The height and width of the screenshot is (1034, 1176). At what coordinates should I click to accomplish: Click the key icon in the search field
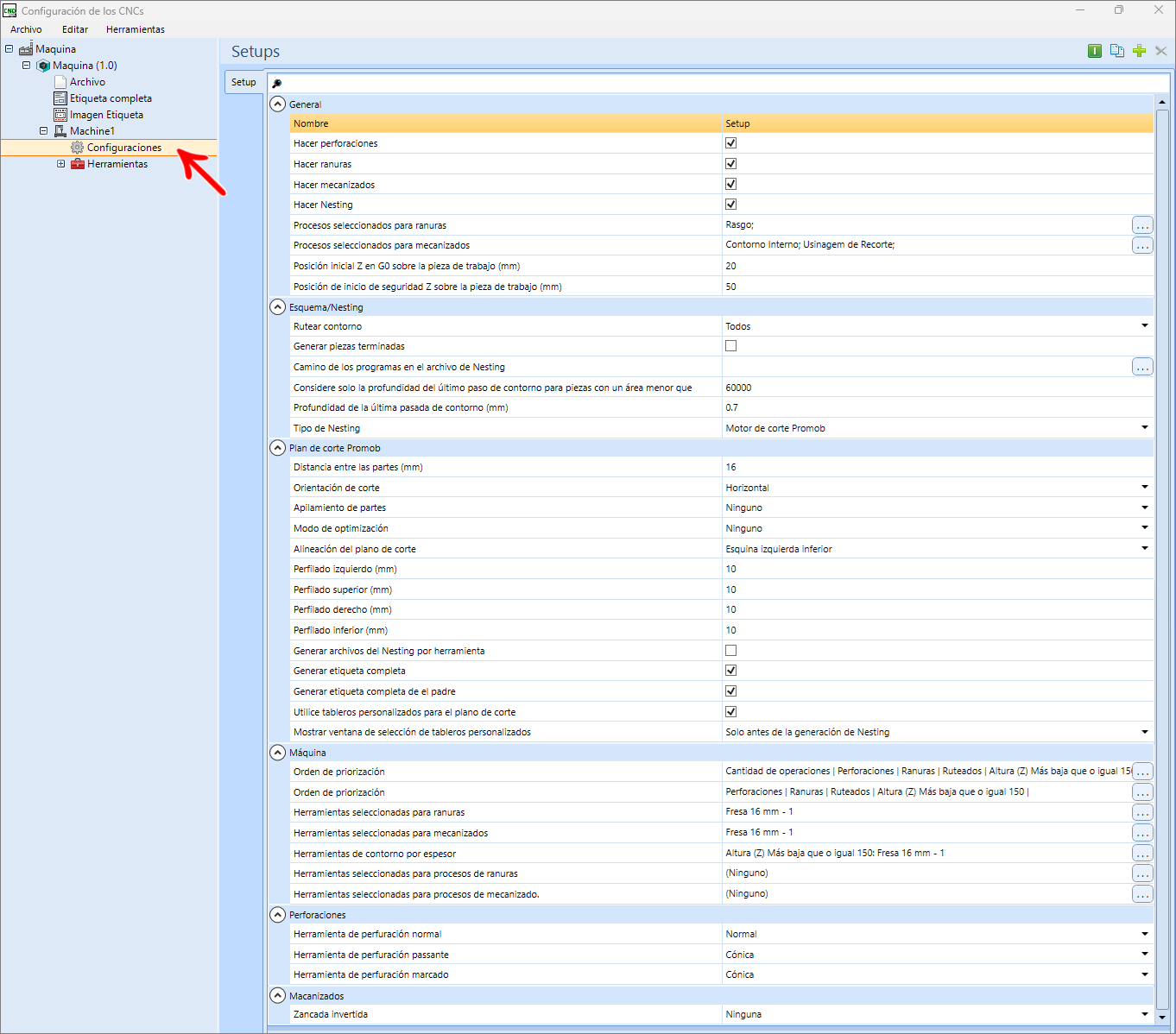pos(277,83)
